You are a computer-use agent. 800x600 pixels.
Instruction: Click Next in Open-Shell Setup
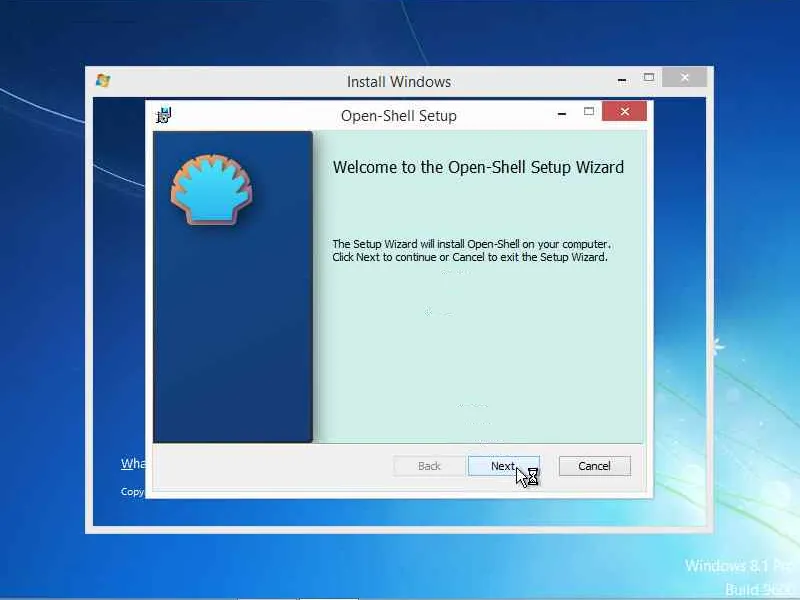(x=504, y=466)
